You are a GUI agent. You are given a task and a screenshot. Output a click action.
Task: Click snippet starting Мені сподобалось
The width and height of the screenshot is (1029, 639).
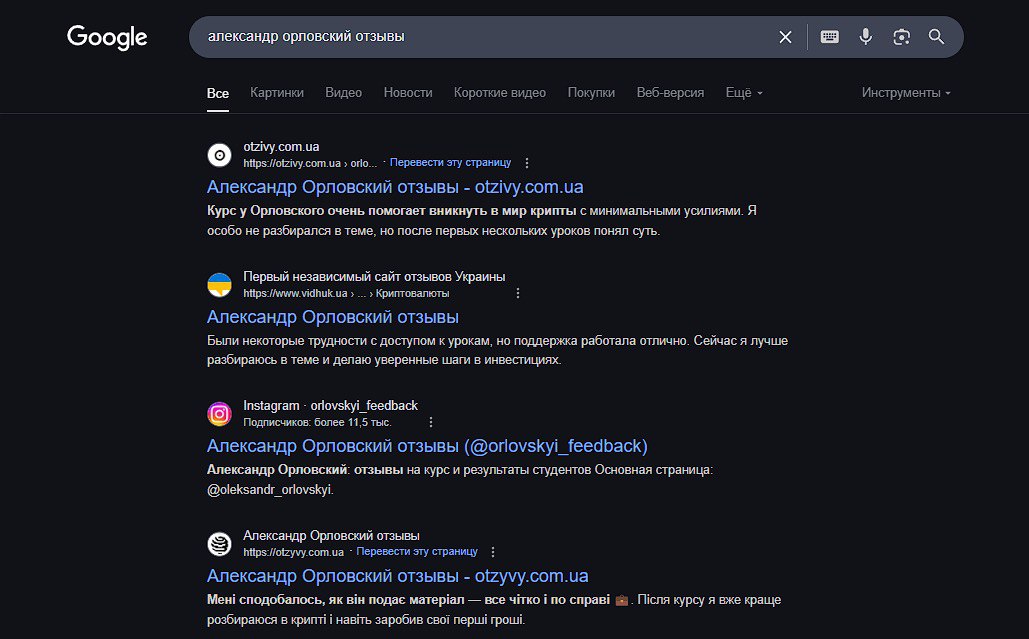[494, 609]
